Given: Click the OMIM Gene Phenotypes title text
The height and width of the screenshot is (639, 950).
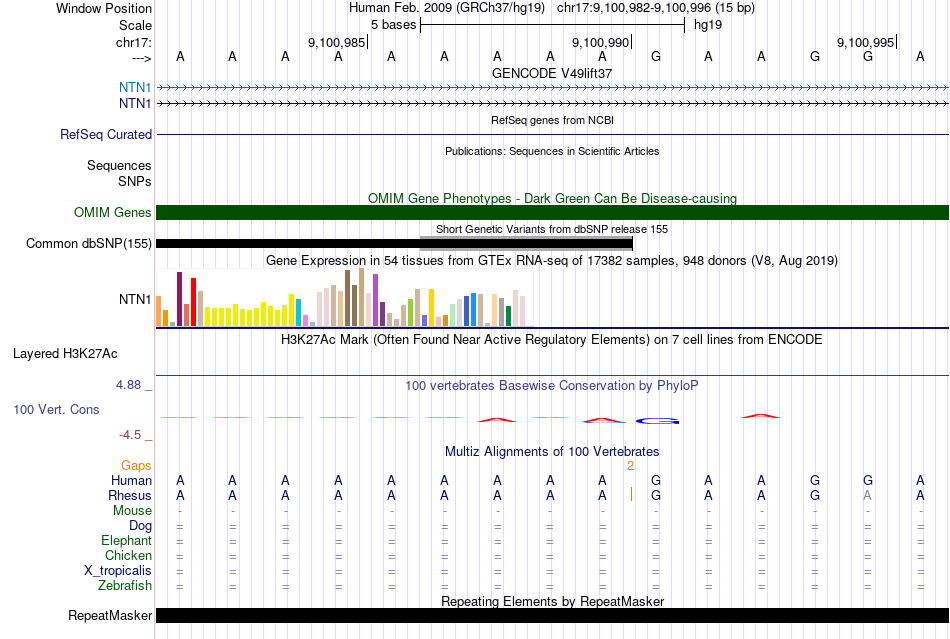Looking at the screenshot, I should [552, 198].
